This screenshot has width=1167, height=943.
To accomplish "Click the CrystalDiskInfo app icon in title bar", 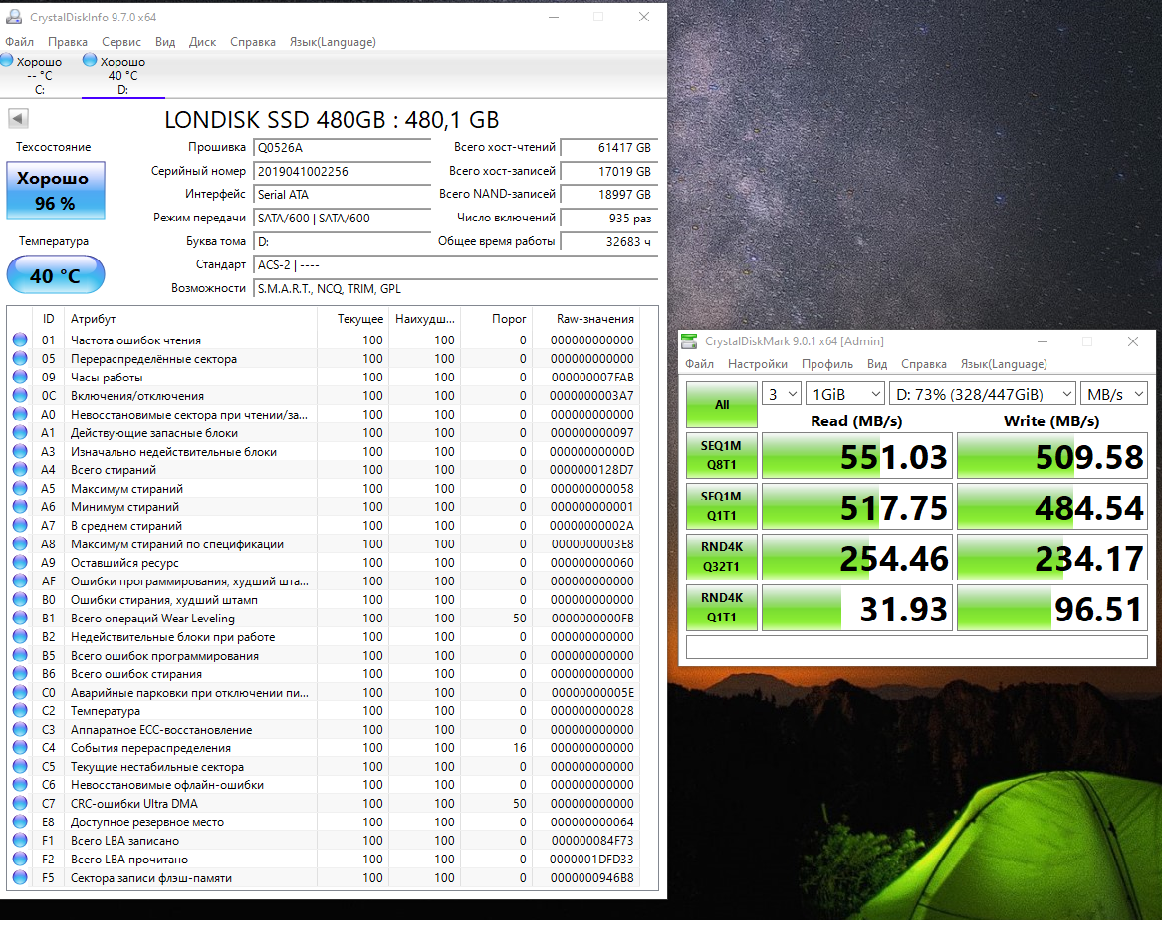I will (x=13, y=16).
